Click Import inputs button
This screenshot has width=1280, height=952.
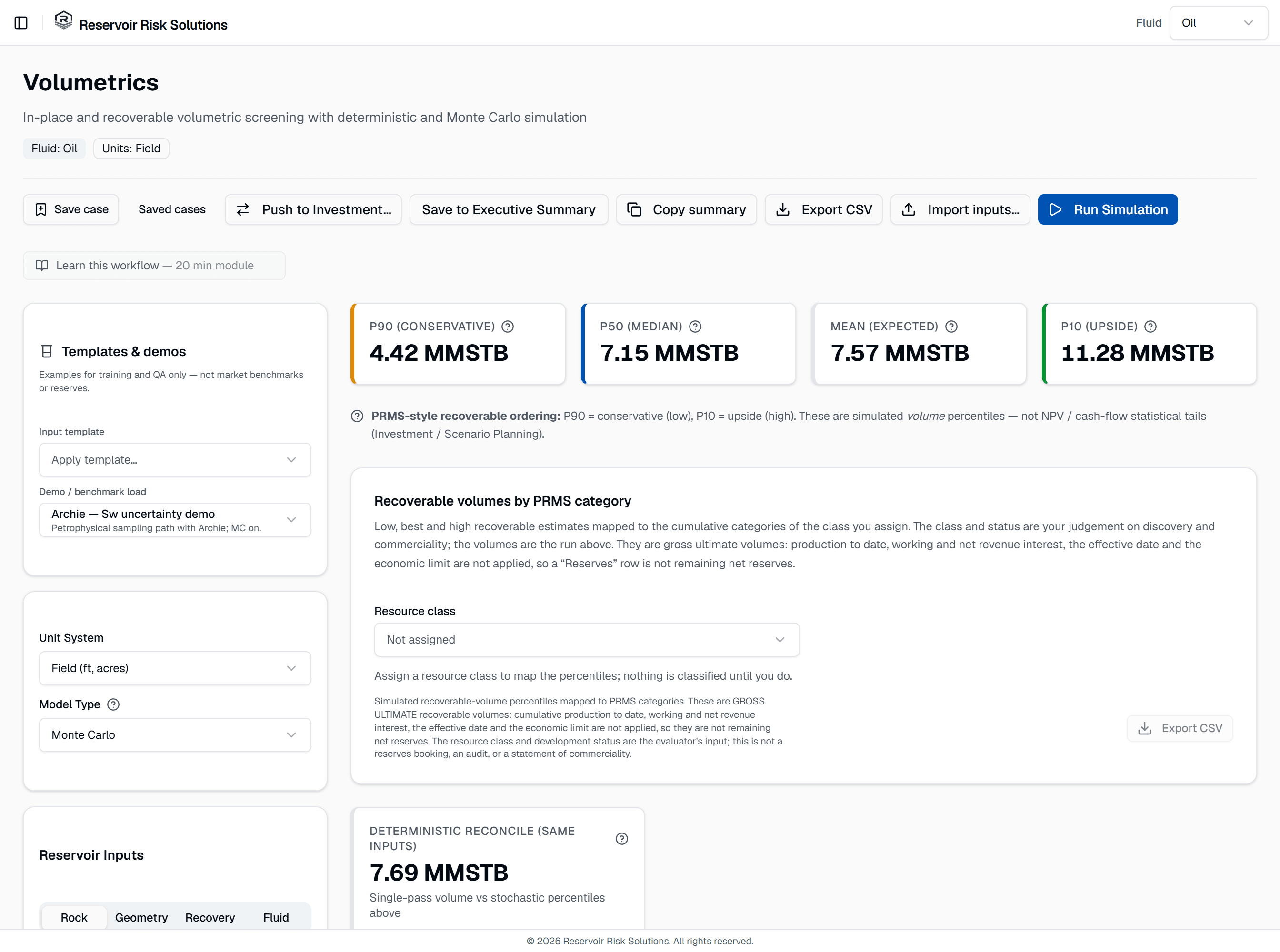[x=960, y=209]
